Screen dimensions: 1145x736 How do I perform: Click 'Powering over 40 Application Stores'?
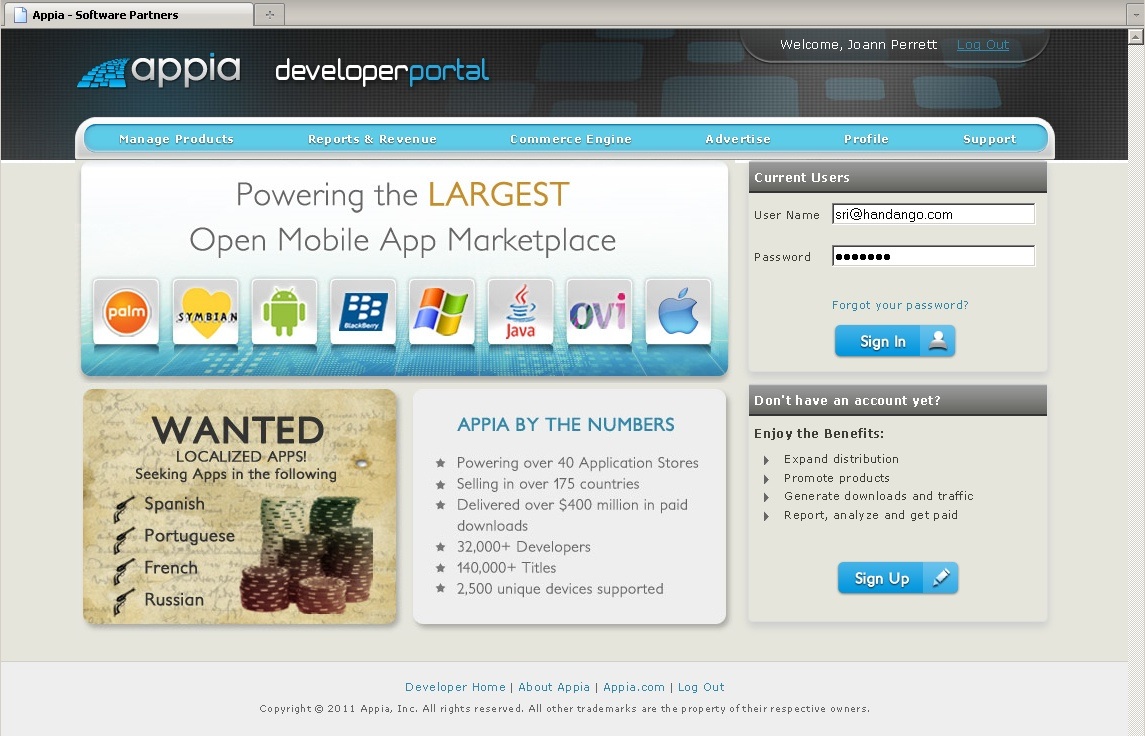[x=578, y=463]
